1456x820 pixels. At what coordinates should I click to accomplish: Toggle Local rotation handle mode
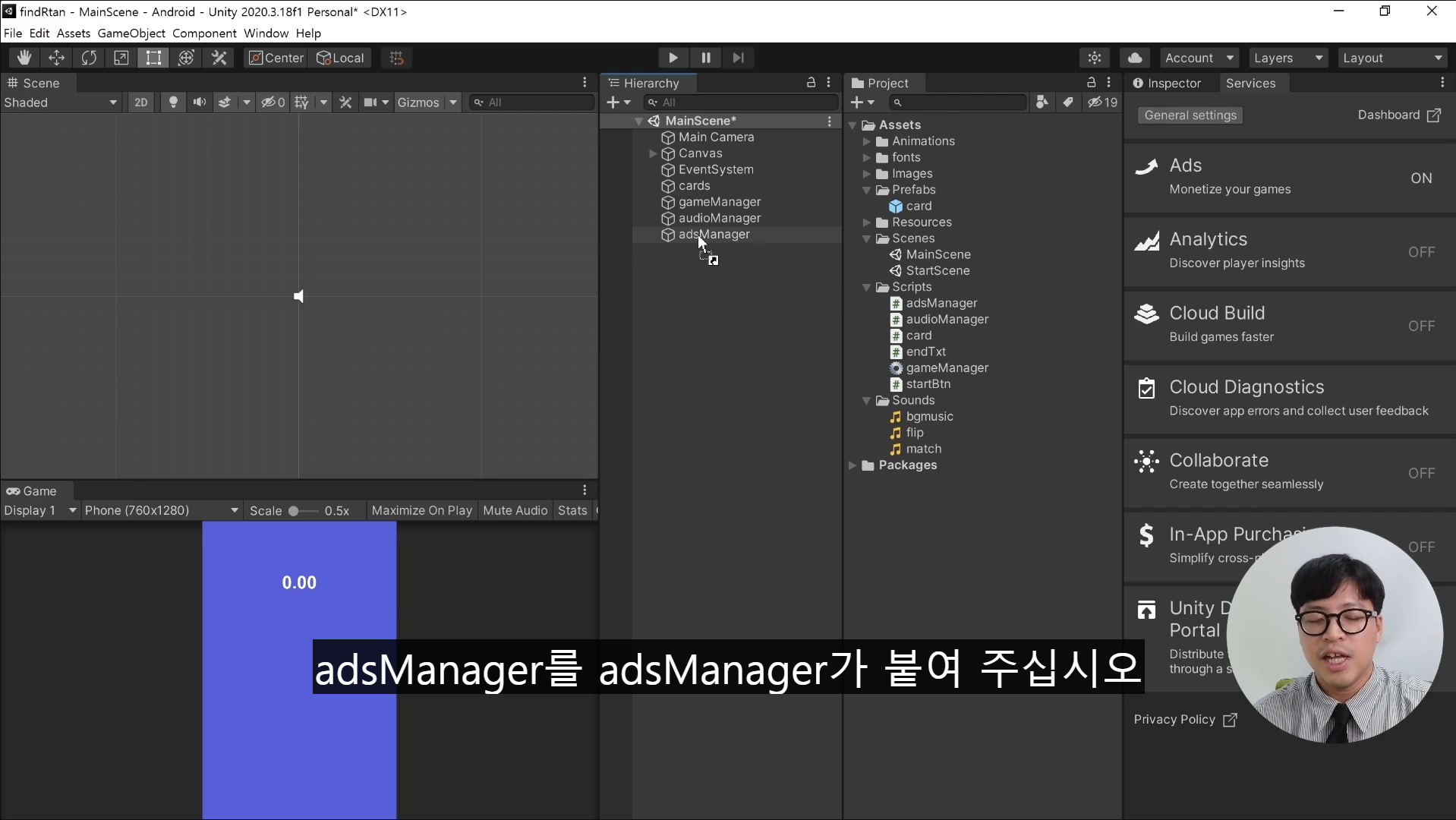[x=340, y=58]
